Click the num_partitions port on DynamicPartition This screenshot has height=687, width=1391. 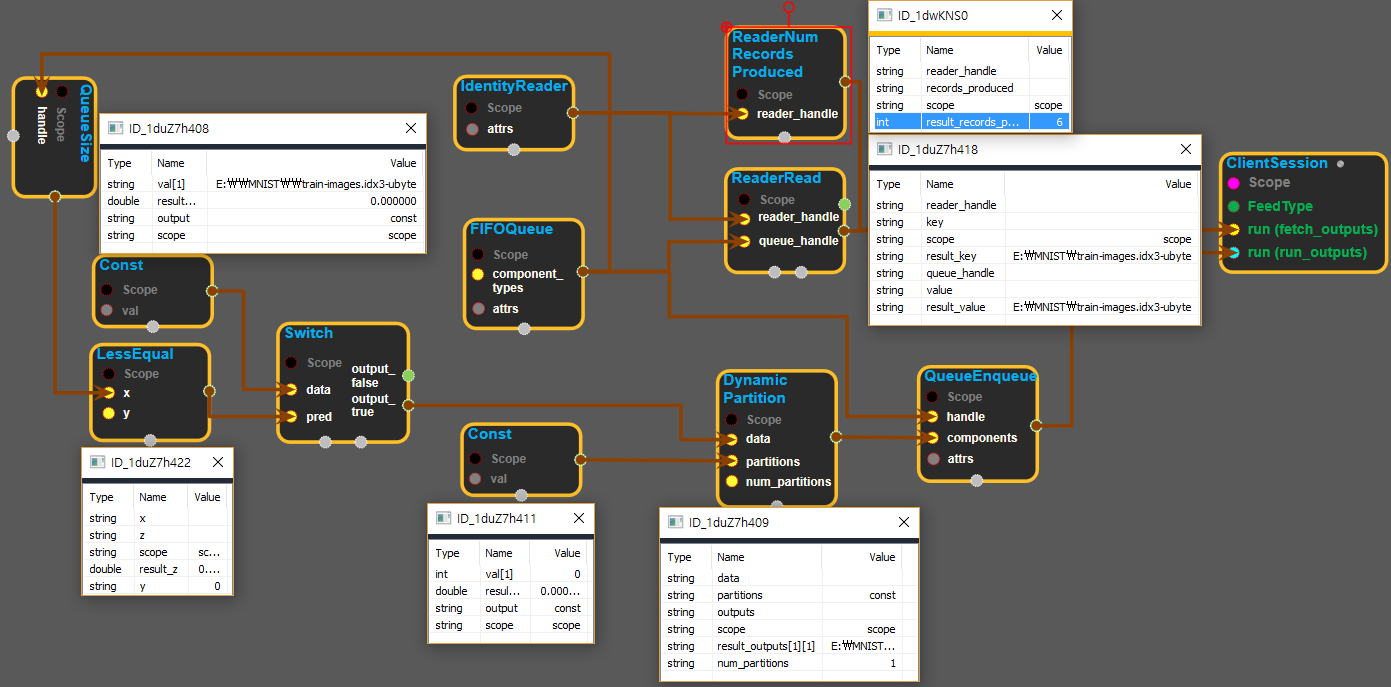pyautogui.click(x=731, y=481)
